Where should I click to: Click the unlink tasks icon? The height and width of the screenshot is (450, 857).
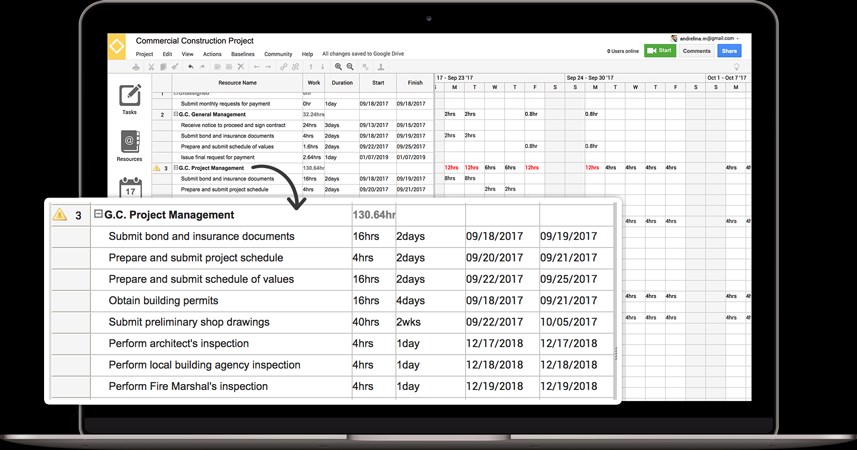point(295,67)
